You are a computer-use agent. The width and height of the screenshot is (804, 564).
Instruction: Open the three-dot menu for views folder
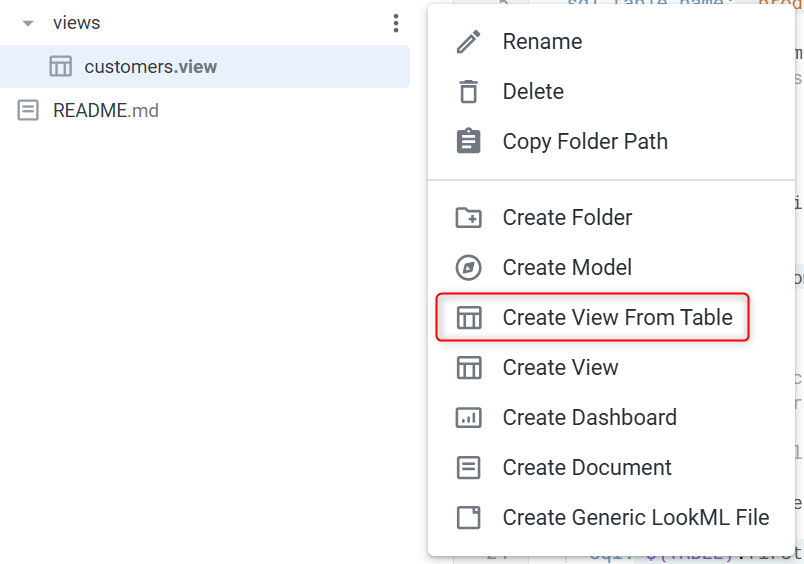click(x=396, y=23)
